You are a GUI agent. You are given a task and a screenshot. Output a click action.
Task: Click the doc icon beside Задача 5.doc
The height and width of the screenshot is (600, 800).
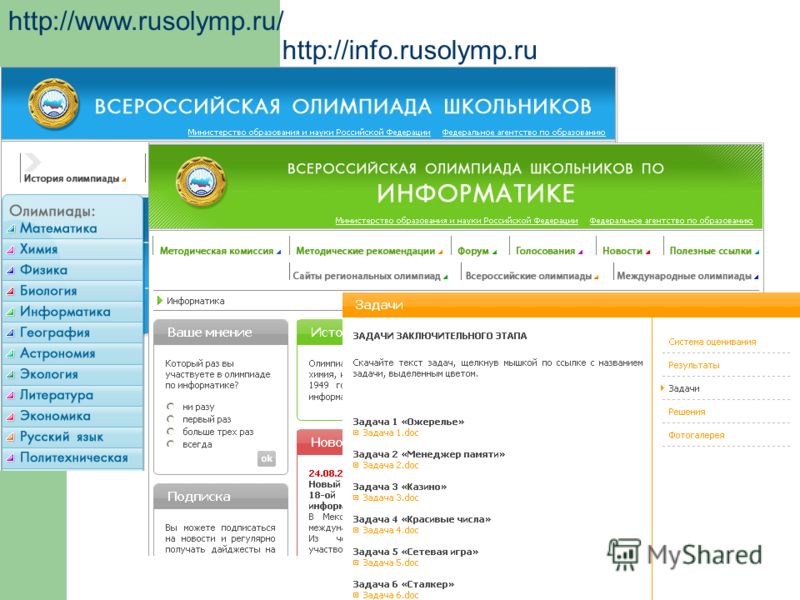pyautogui.click(x=356, y=563)
